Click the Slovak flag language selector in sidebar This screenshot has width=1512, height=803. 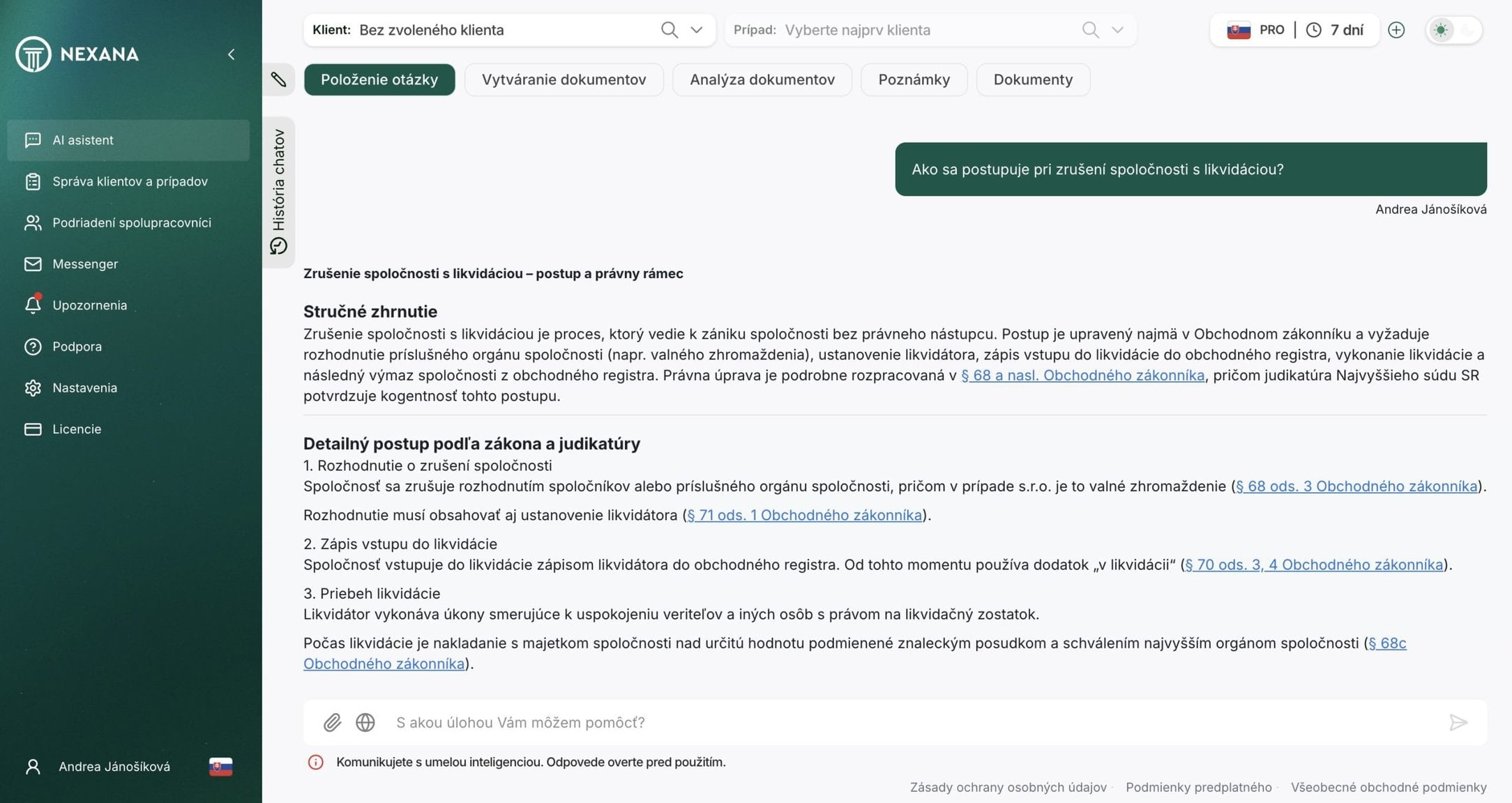tap(220, 767)
